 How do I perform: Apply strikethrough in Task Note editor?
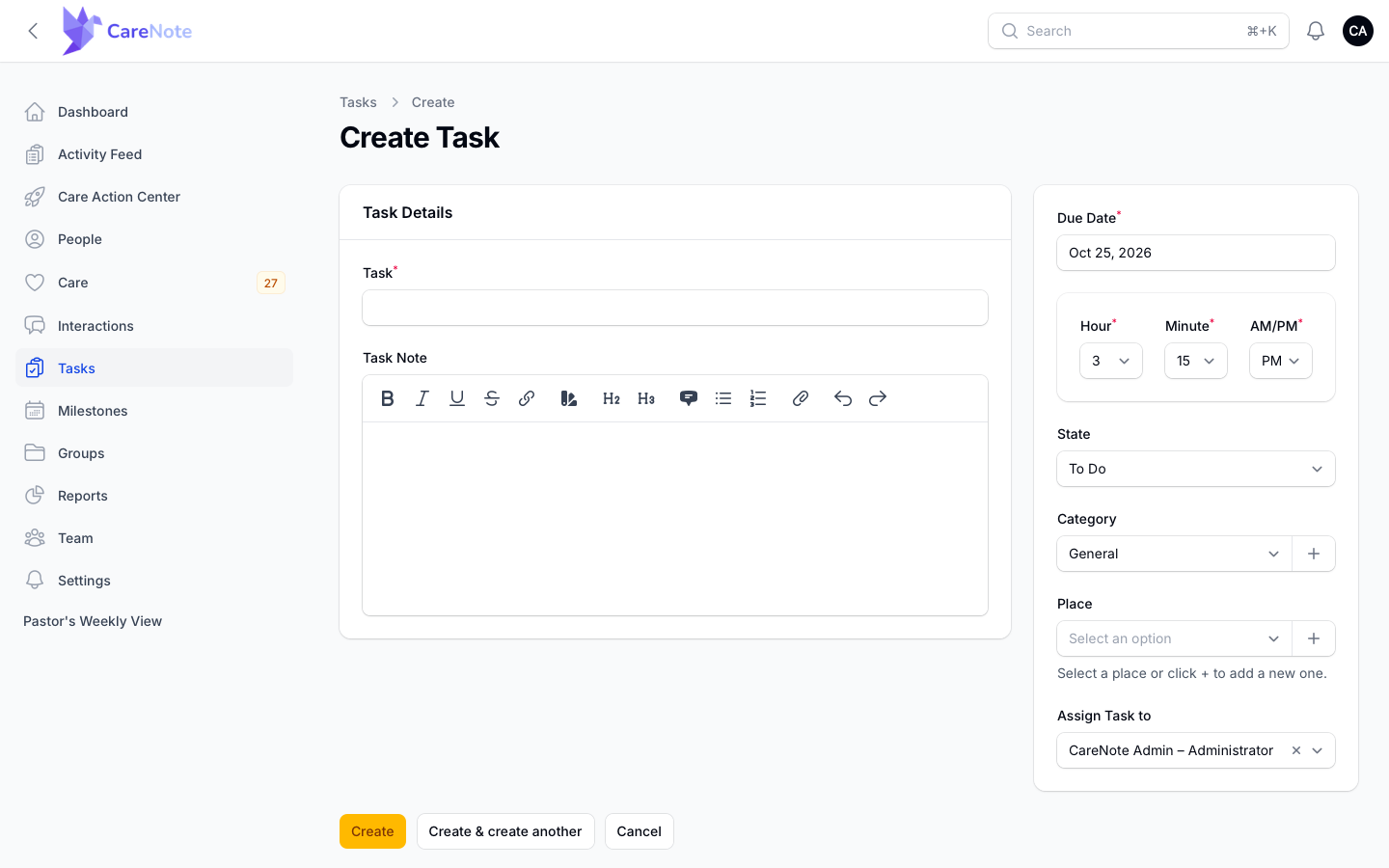(x=492, y=398)
